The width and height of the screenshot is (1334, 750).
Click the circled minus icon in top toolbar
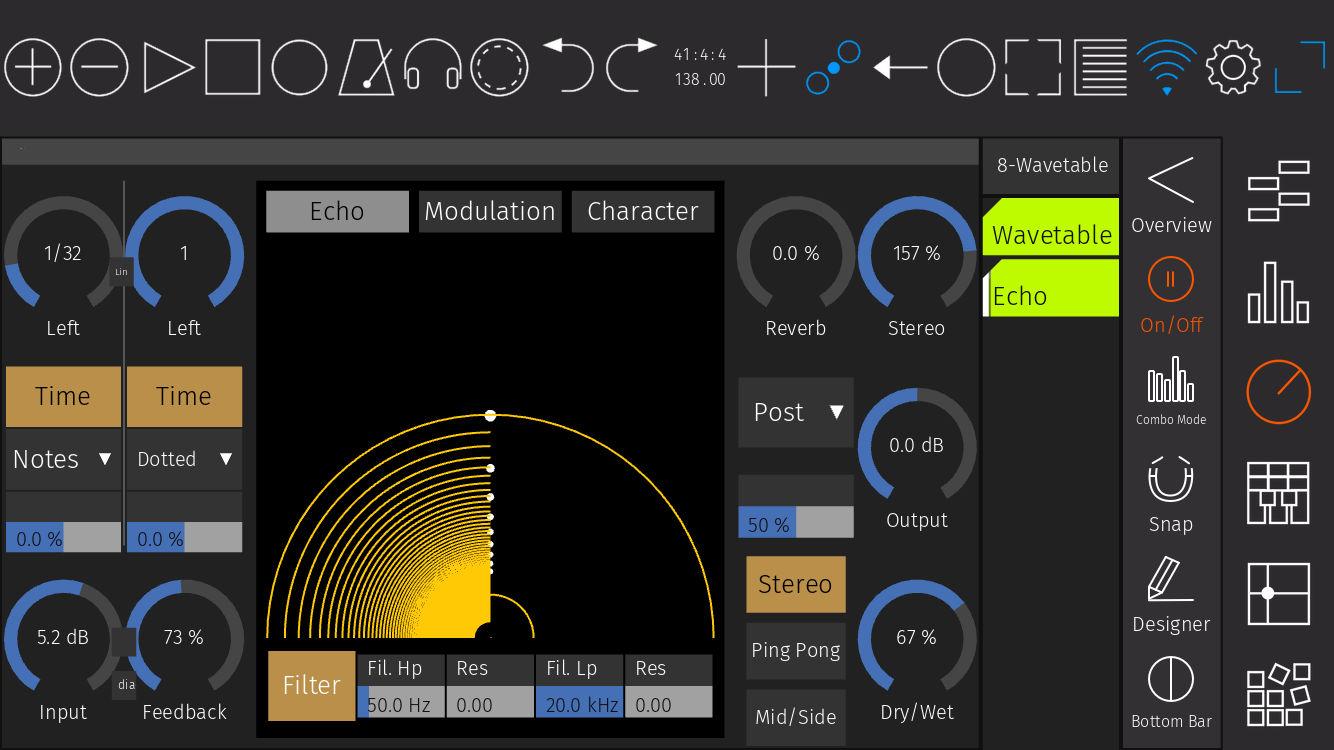click(100, 67)
